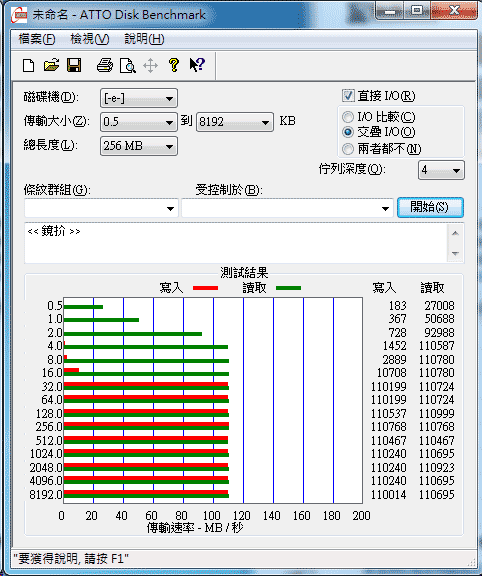Click description box scroll down arrow
Viewport: 482px width, 576px height.
[x=456, y=253]
